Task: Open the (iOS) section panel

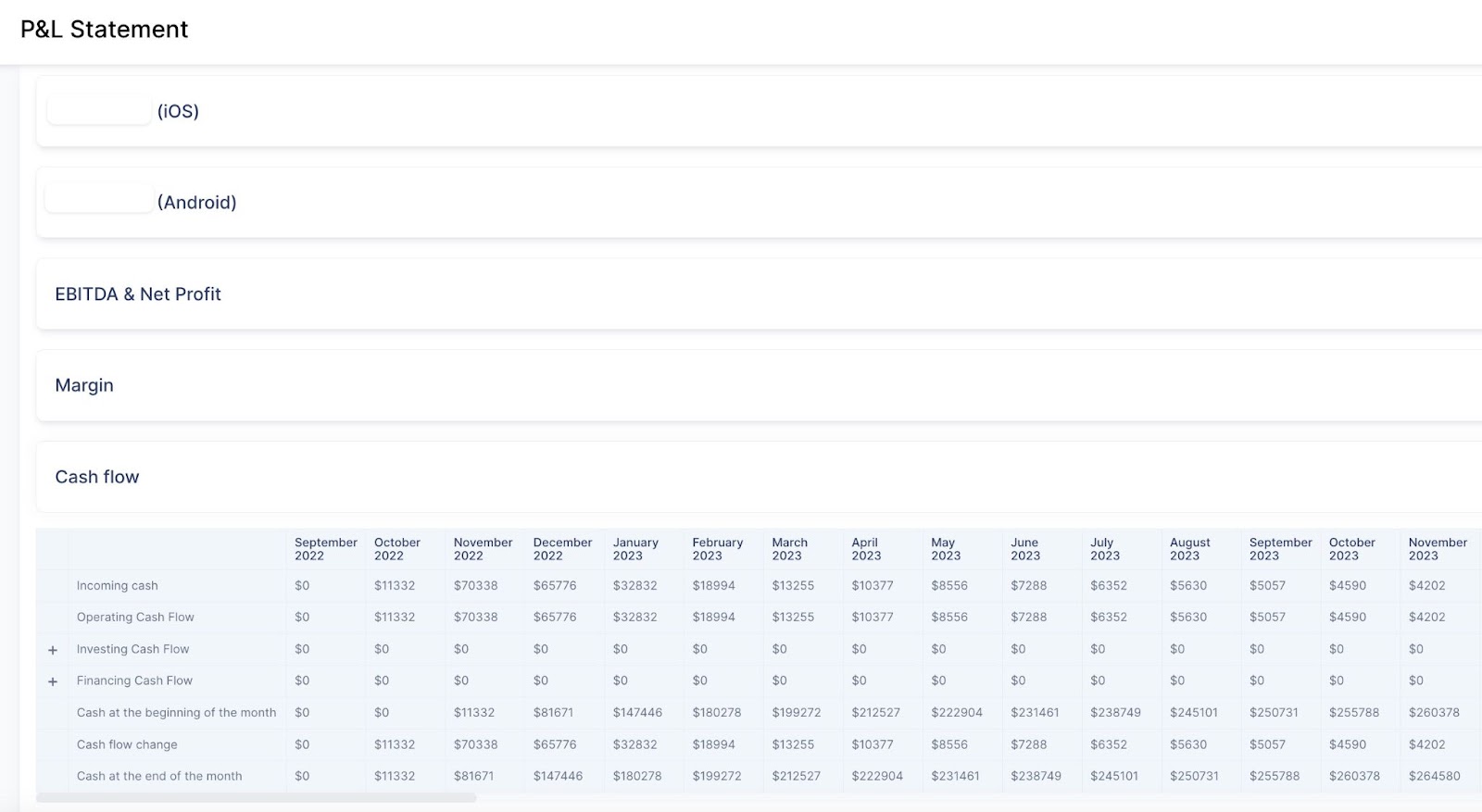Action: 178,111
